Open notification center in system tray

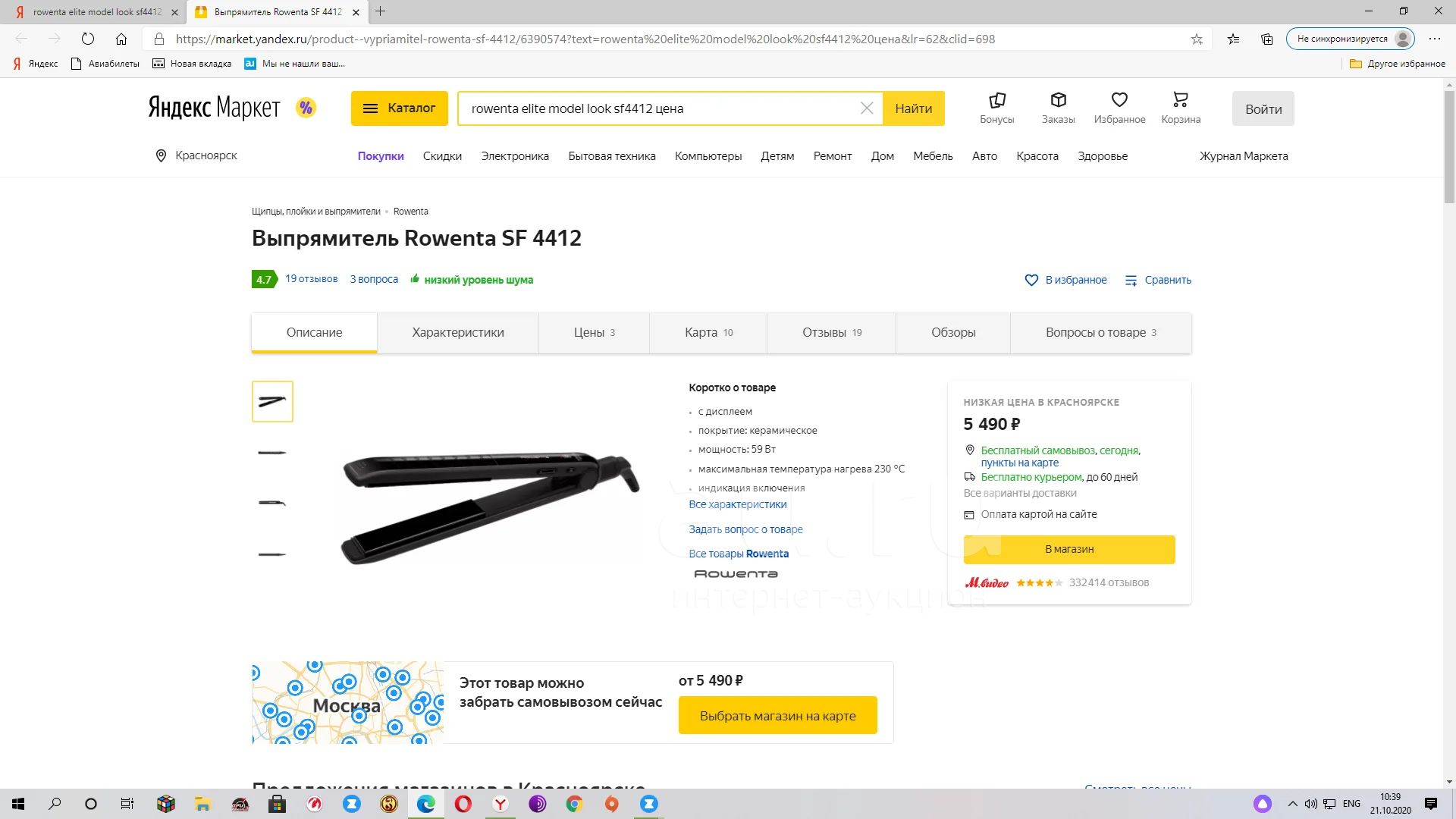click(1431, 804)
